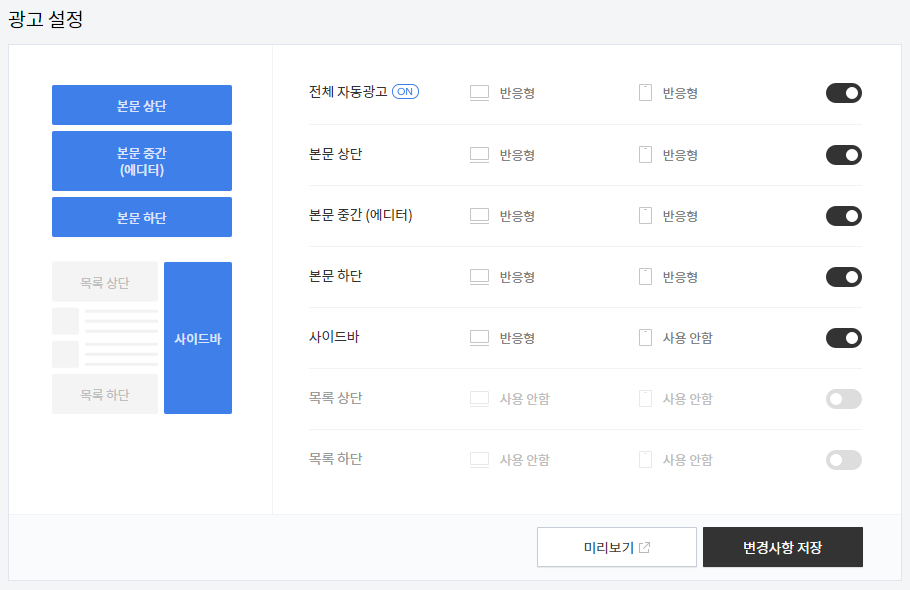Screen dimensions: 910x590
Task: Click the 사이드바 row label
Action: click(334, 337)
